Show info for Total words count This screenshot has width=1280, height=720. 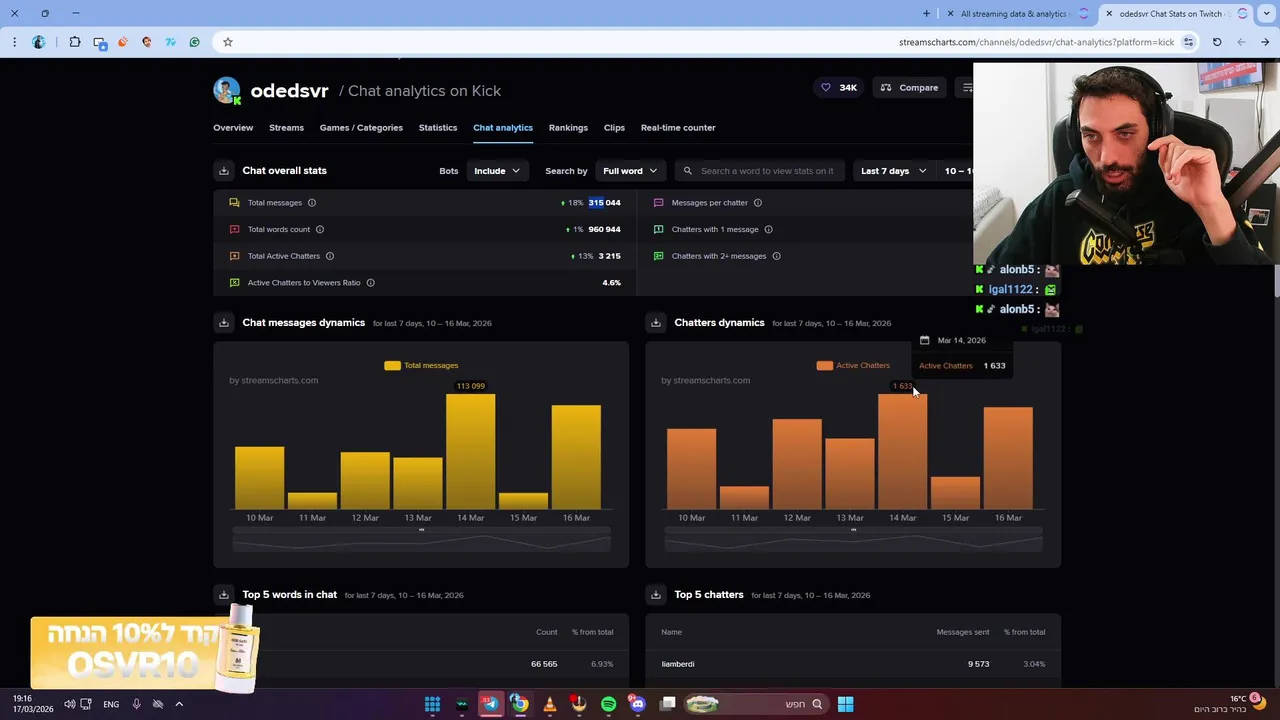[x=320, y=230]
